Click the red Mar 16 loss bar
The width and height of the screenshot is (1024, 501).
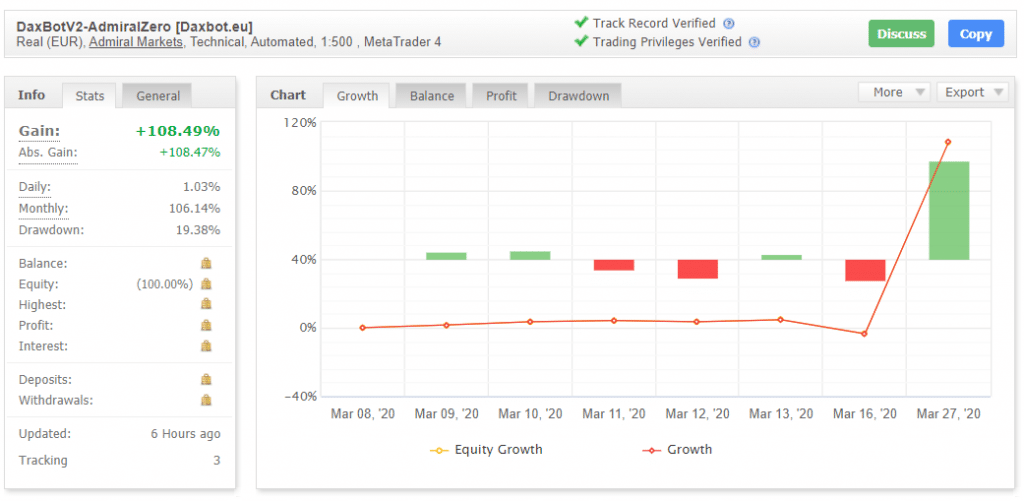pyautogui.click(x=865, y=270)
